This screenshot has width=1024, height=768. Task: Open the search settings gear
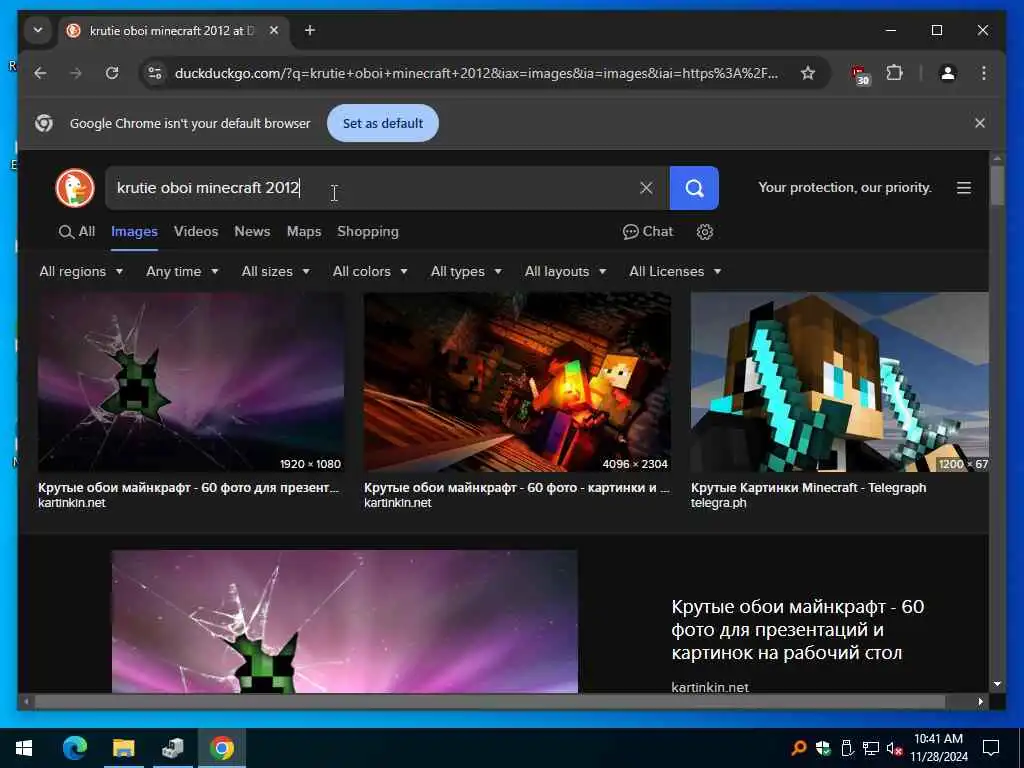704,232
